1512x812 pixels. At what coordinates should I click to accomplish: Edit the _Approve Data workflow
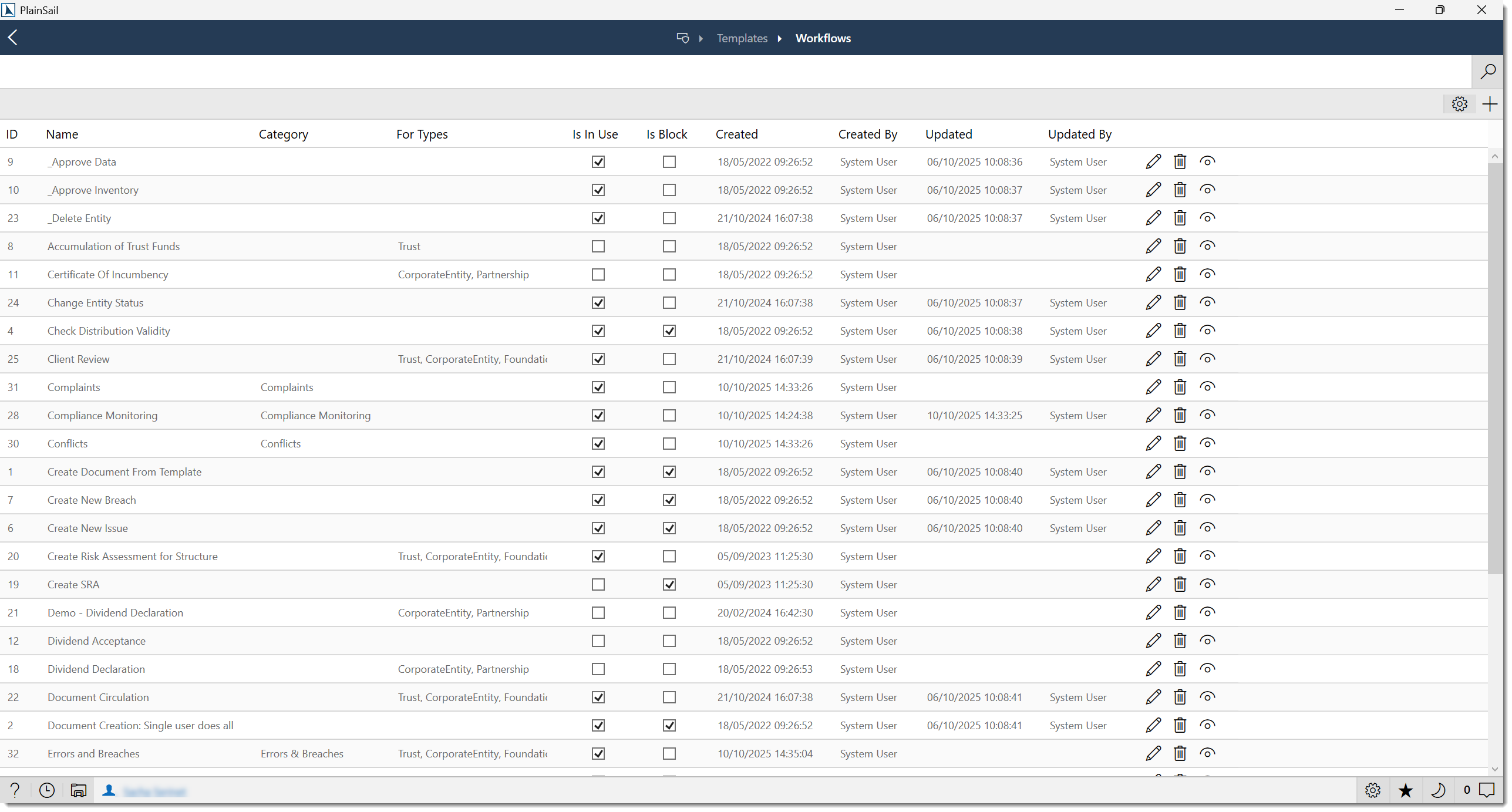click(1153, 161)
